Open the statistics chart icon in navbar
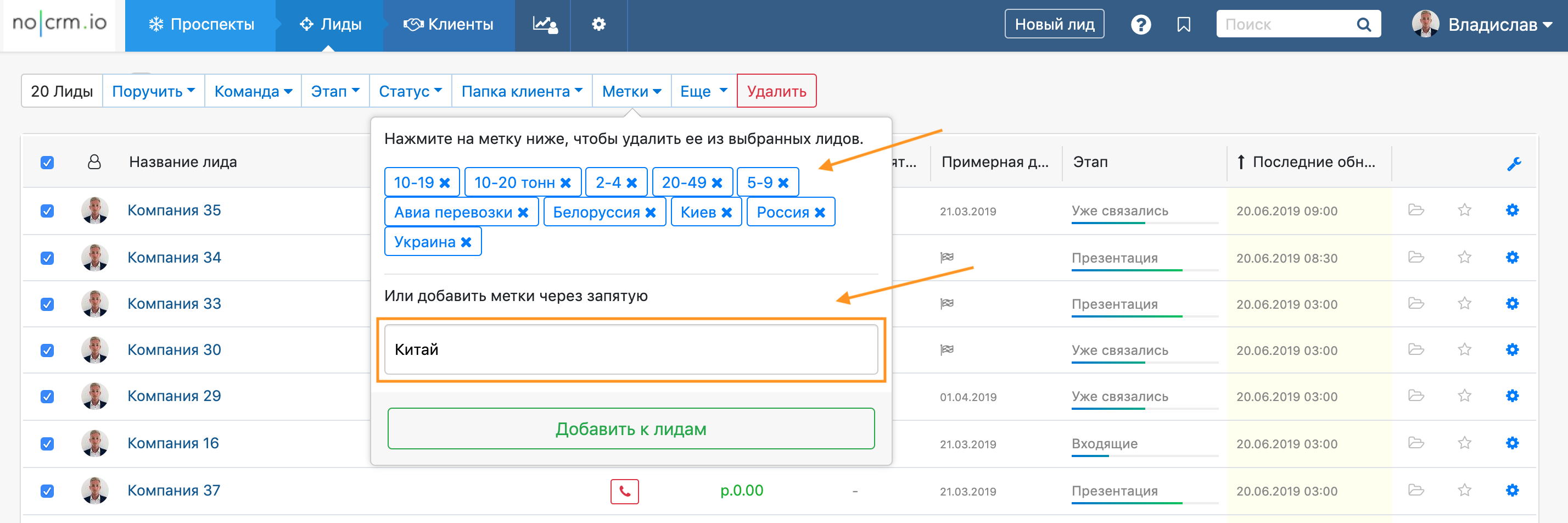 click(544, 24)
